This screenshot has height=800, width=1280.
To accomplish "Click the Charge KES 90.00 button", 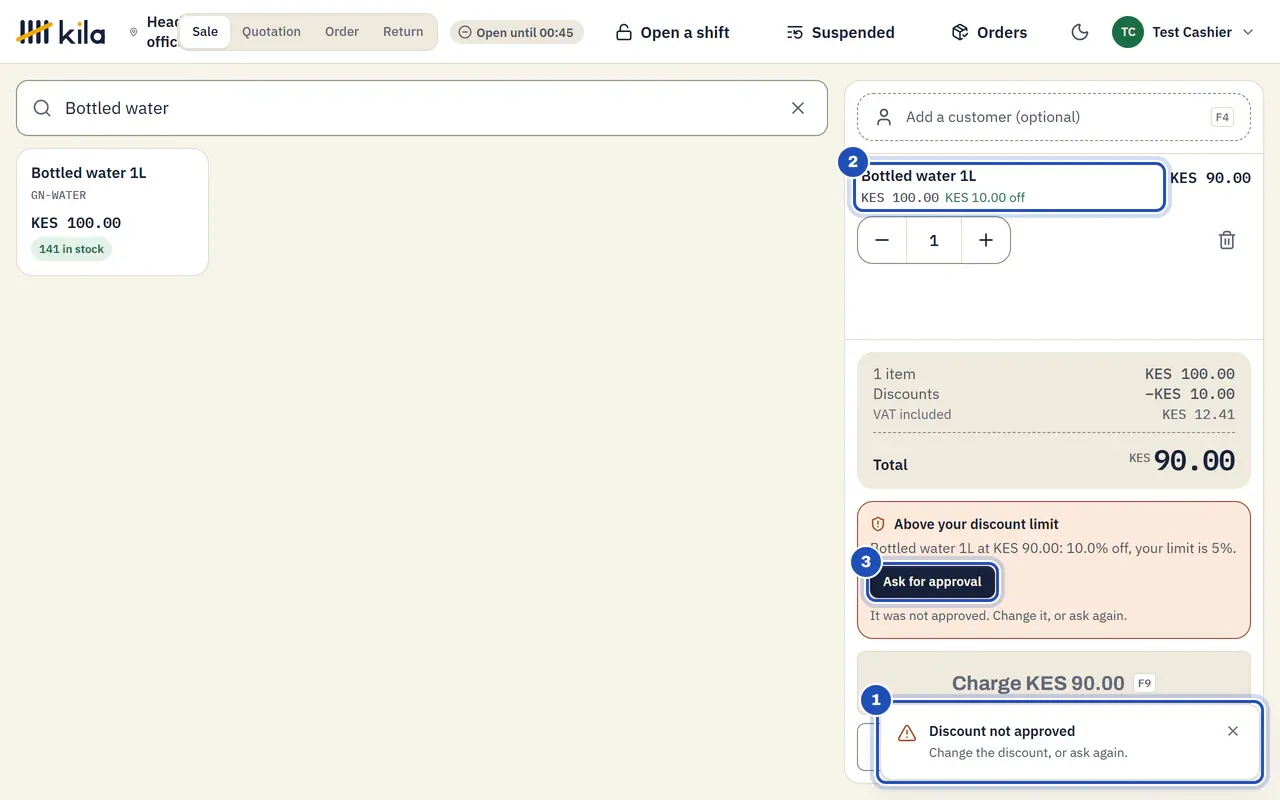I will 1054,683.
